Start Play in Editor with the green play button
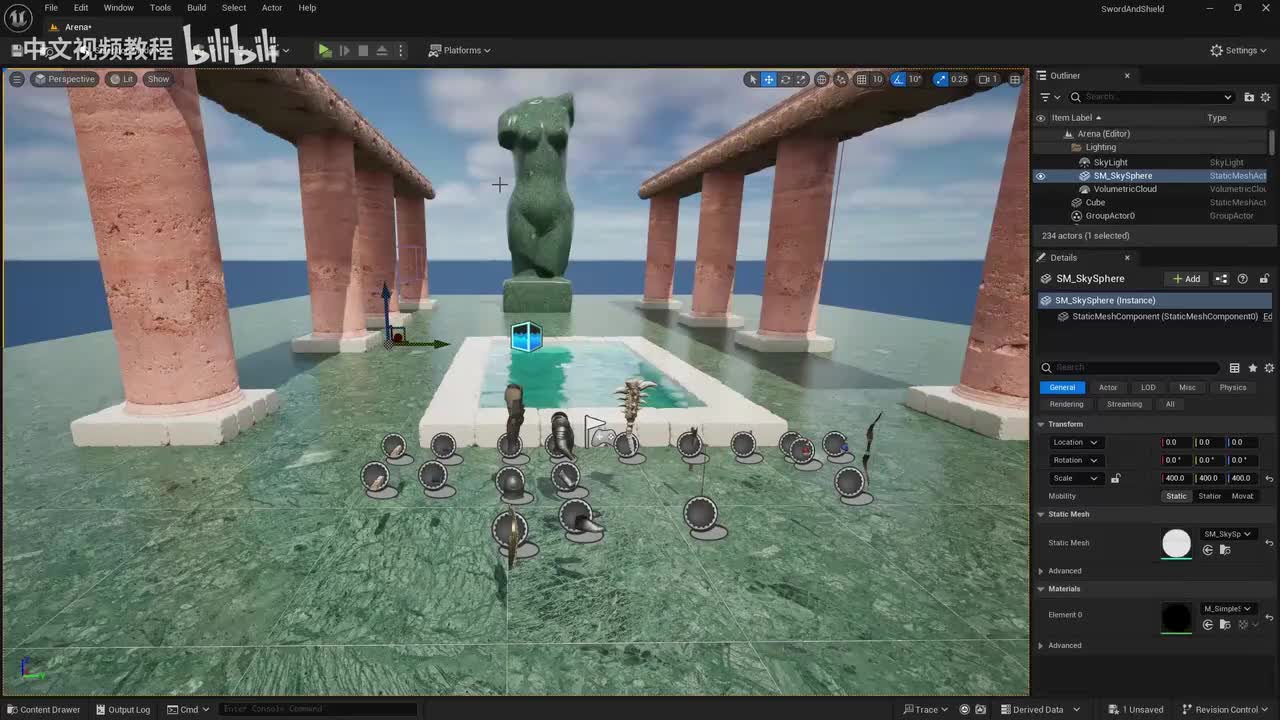The width and height of the screenshot is (1280, 720). point(325,50)
